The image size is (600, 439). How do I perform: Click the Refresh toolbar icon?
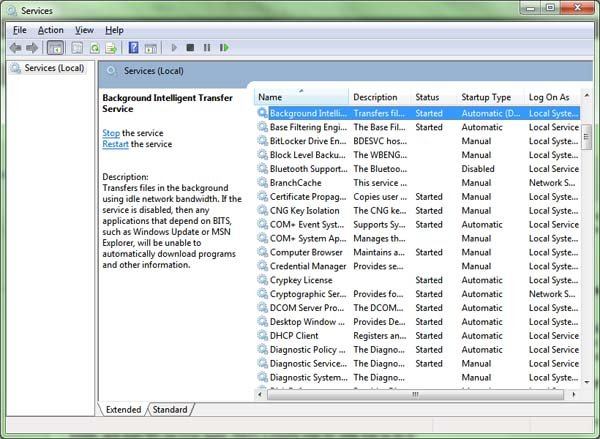point(95,48)
